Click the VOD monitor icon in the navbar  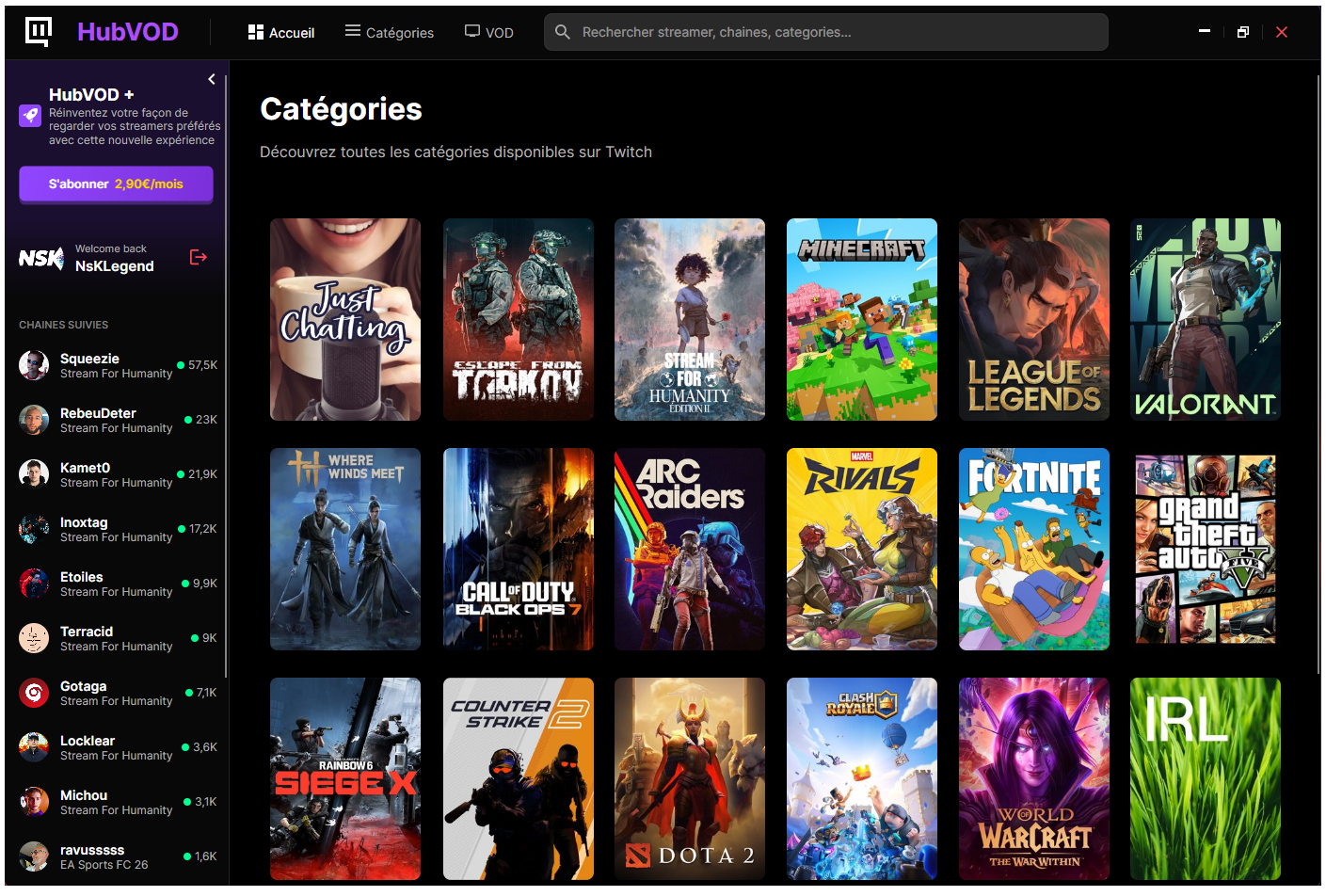point(471,31)
